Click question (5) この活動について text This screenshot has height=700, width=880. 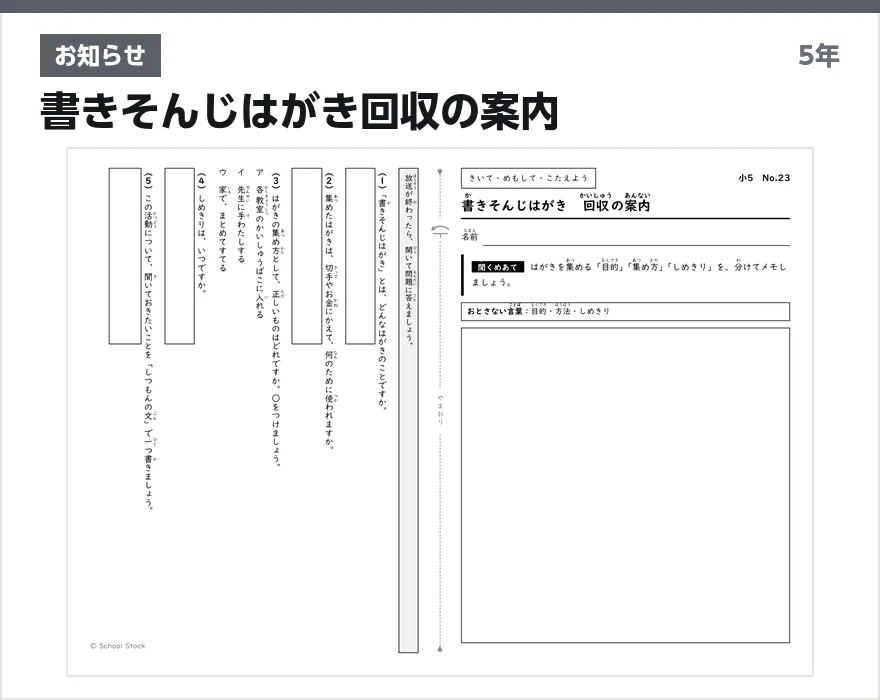coord(148,341)
